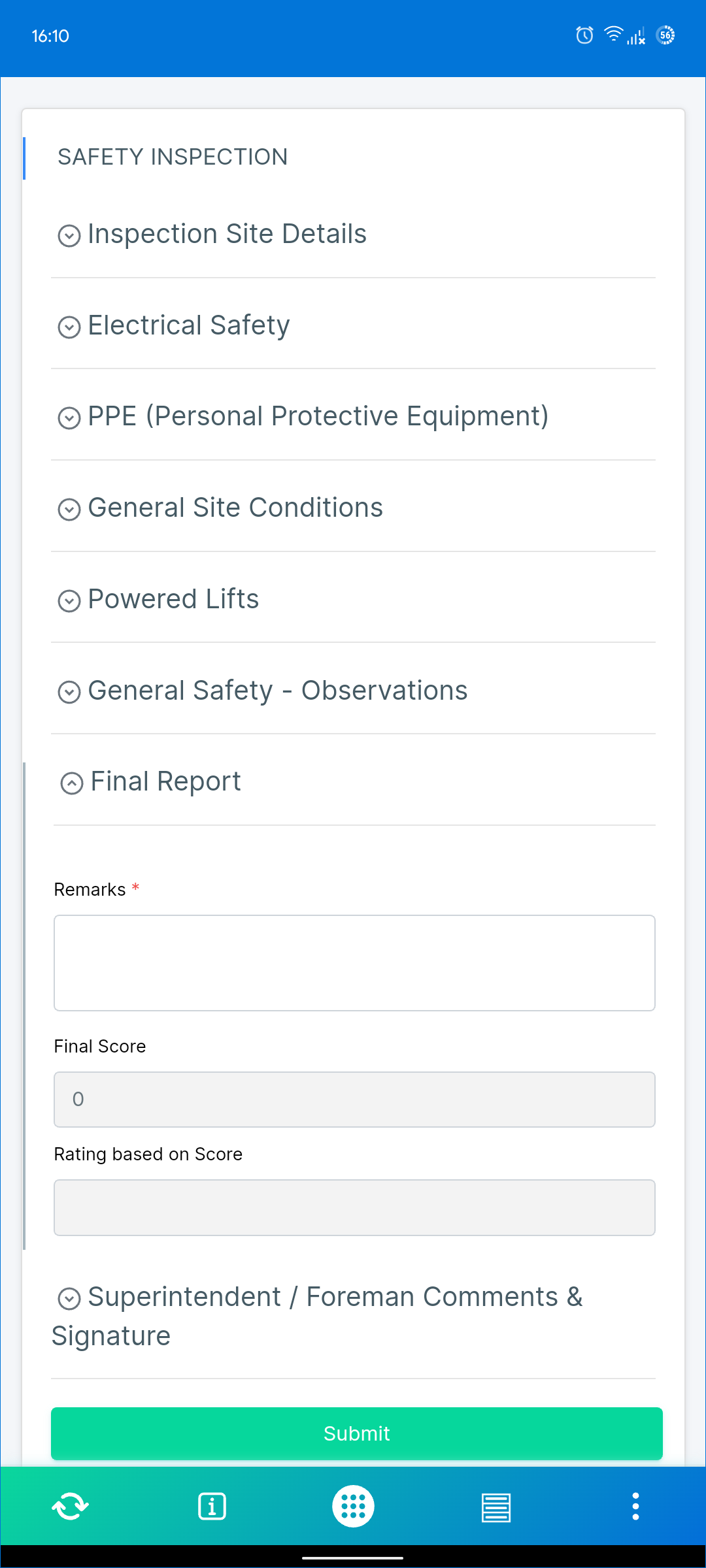Image resolution: width=706 pixels, height=1568 pixels.
Task: Expand the Powered Lifts section
Action: tap(173, 600)
